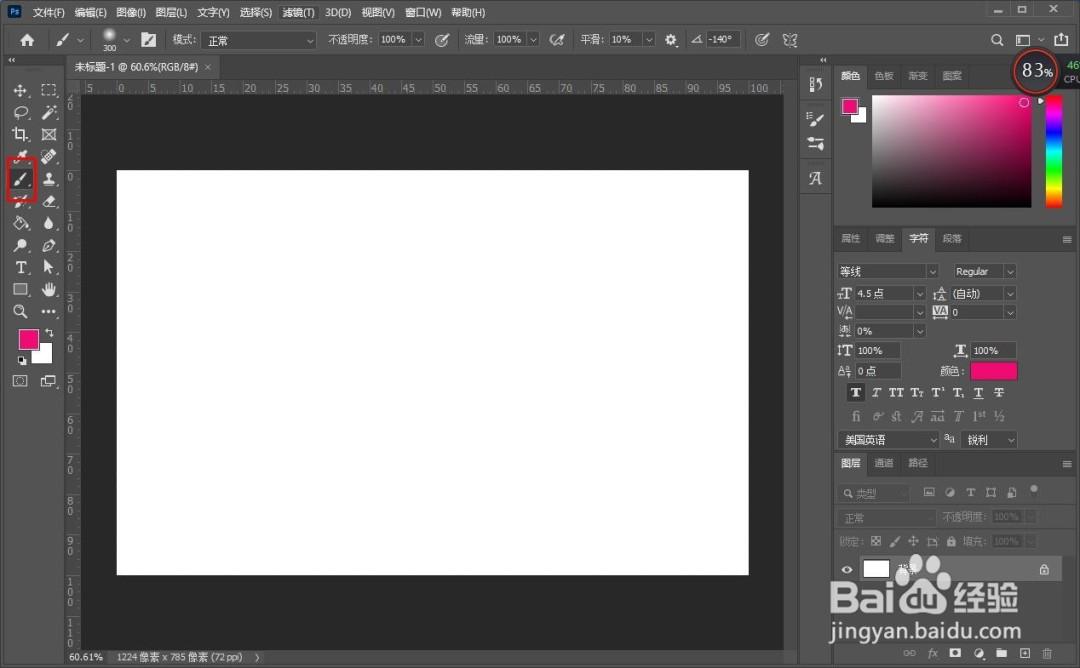Open the Edit Toolbar three-dots menu

[x=48, y=311]
